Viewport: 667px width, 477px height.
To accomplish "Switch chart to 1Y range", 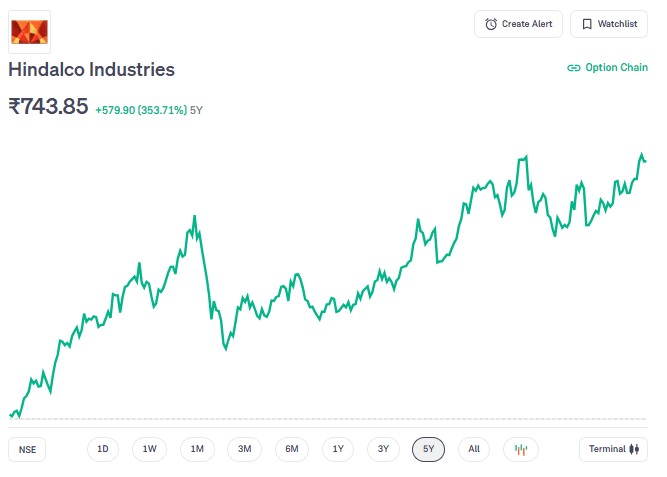I will [x=338, y=449].
